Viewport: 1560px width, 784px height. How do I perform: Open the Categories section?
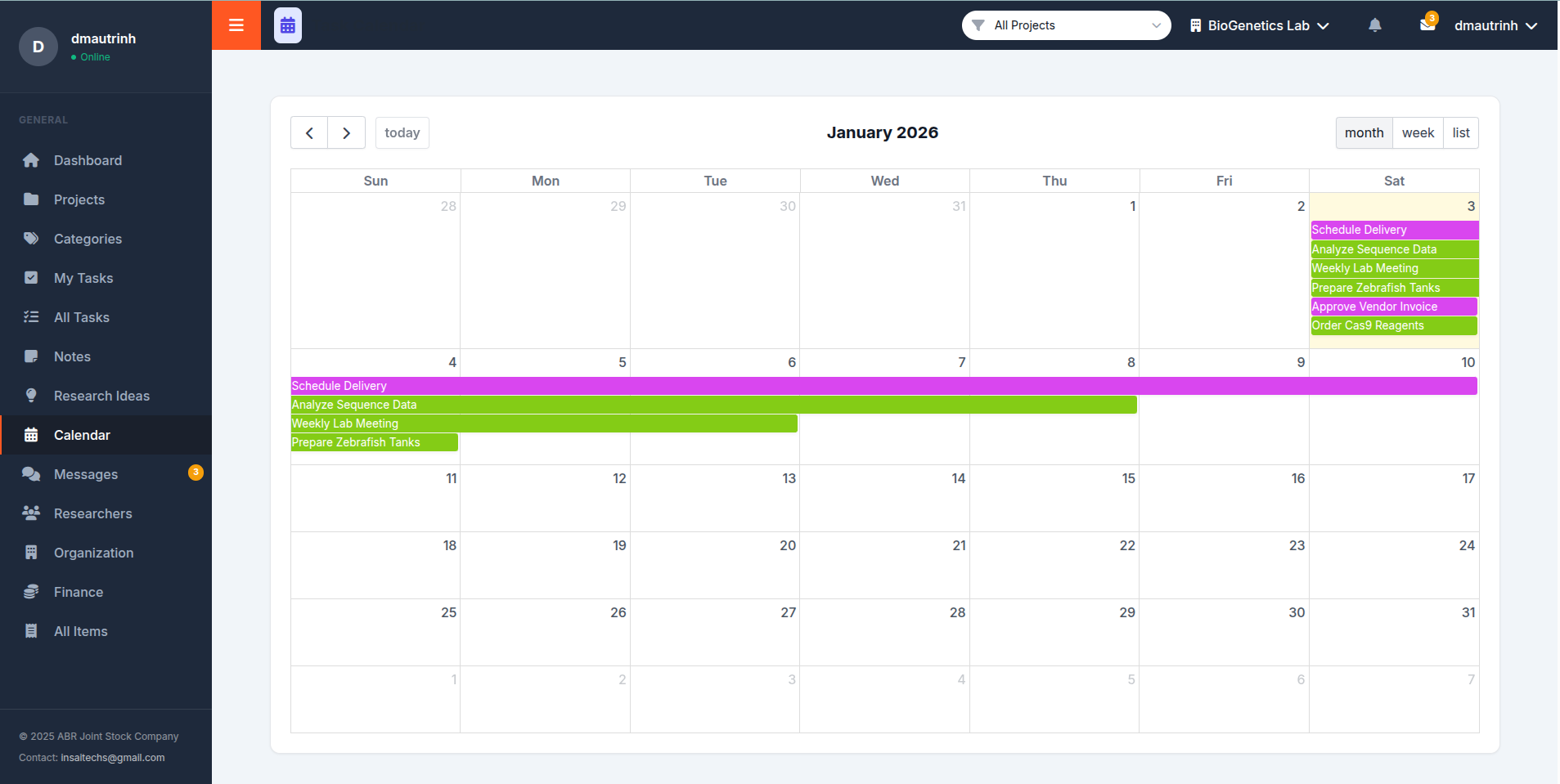[88, 239]
